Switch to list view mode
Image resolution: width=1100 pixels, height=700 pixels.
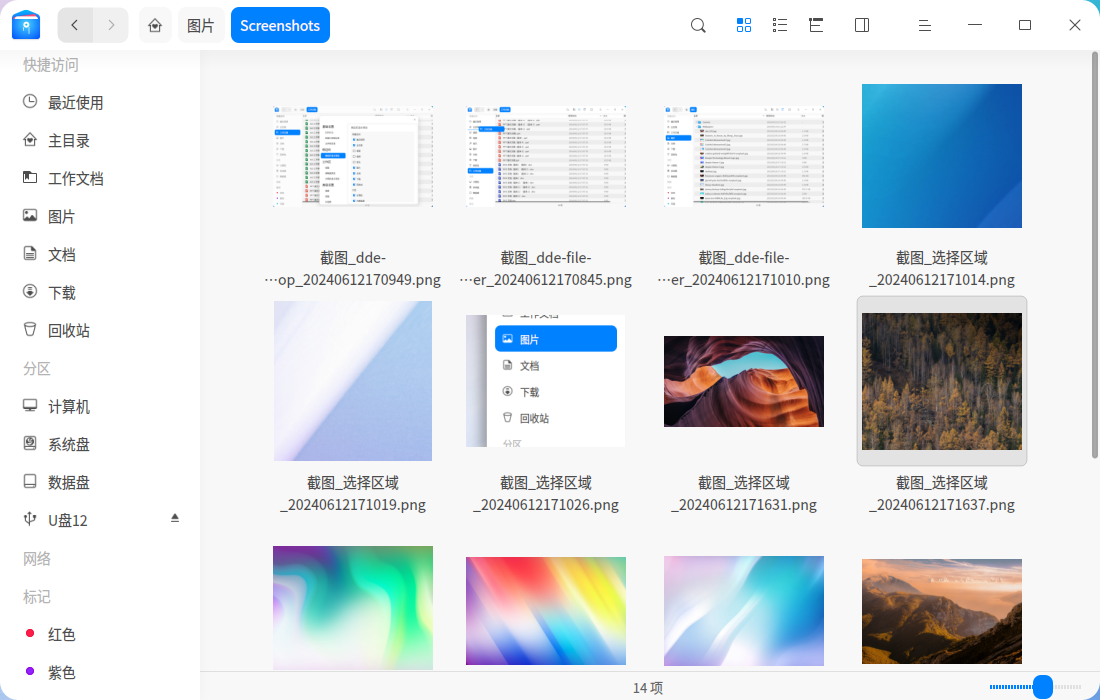[780, 25]
